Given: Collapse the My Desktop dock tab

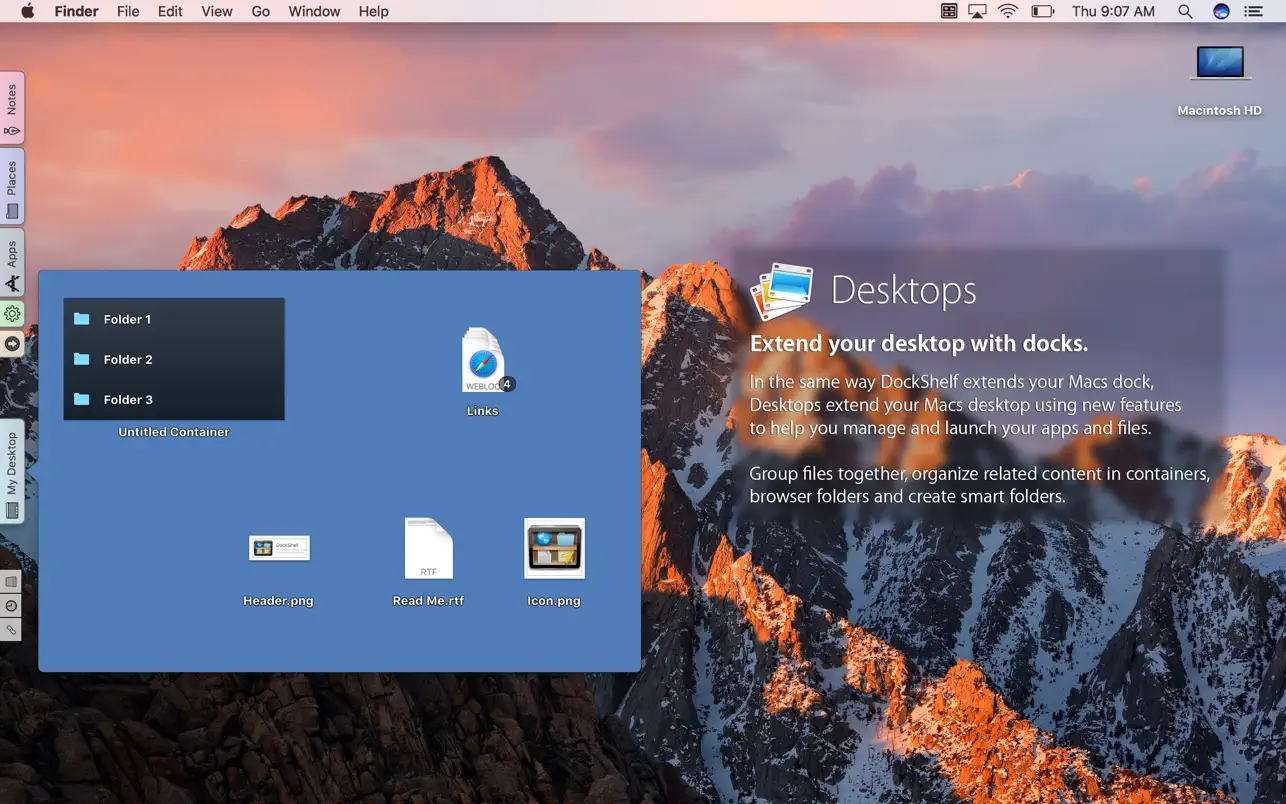Looking at the screenshot, I should pos(12,472).
